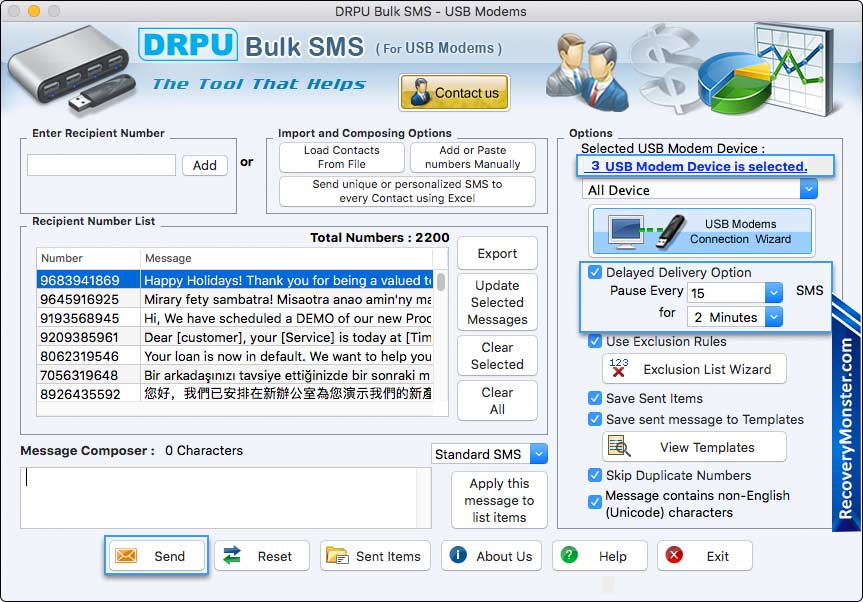Click the Send button label
The image size is (863, 602).
tap(170, 556)
